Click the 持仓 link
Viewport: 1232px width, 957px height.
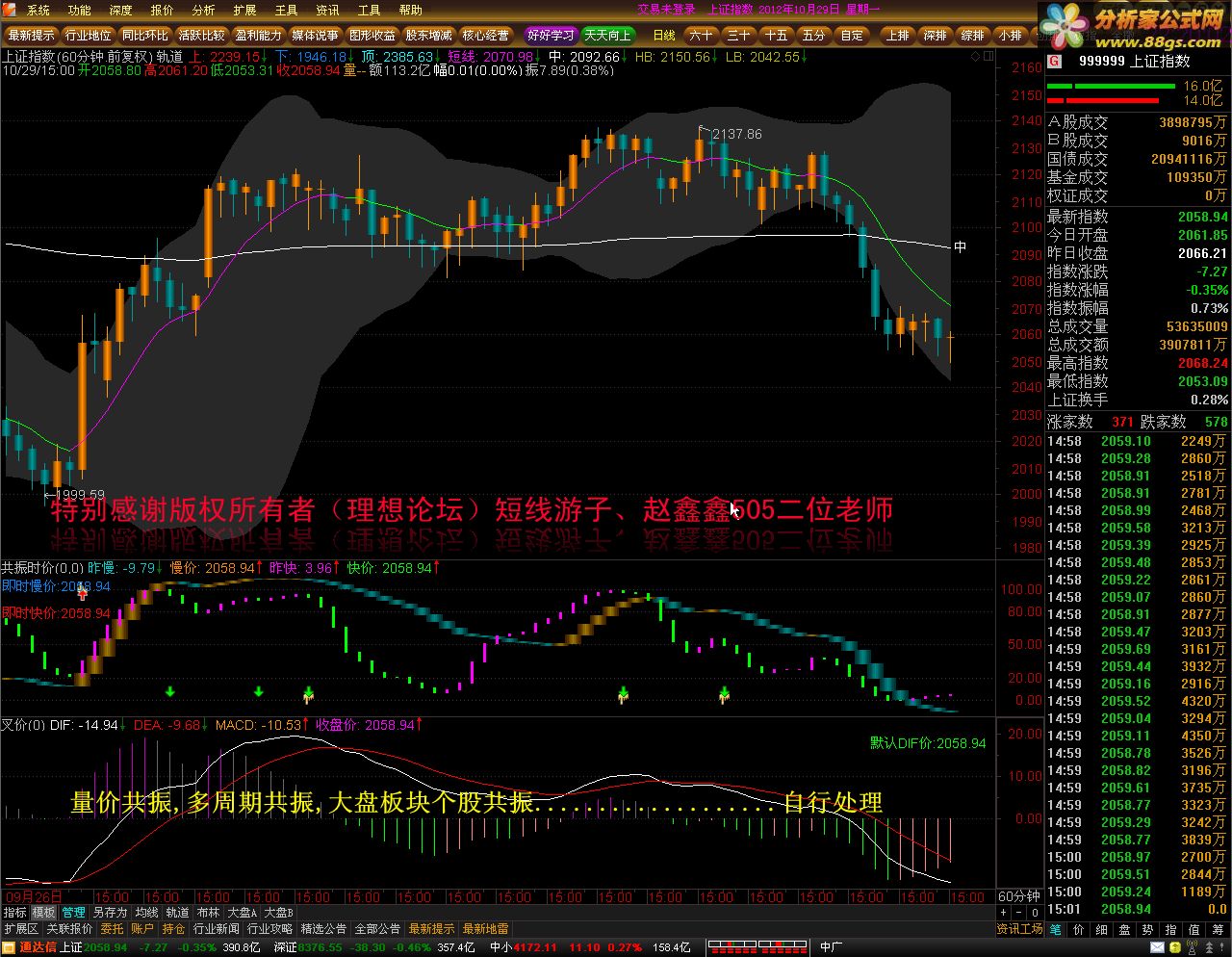(173, 929)
